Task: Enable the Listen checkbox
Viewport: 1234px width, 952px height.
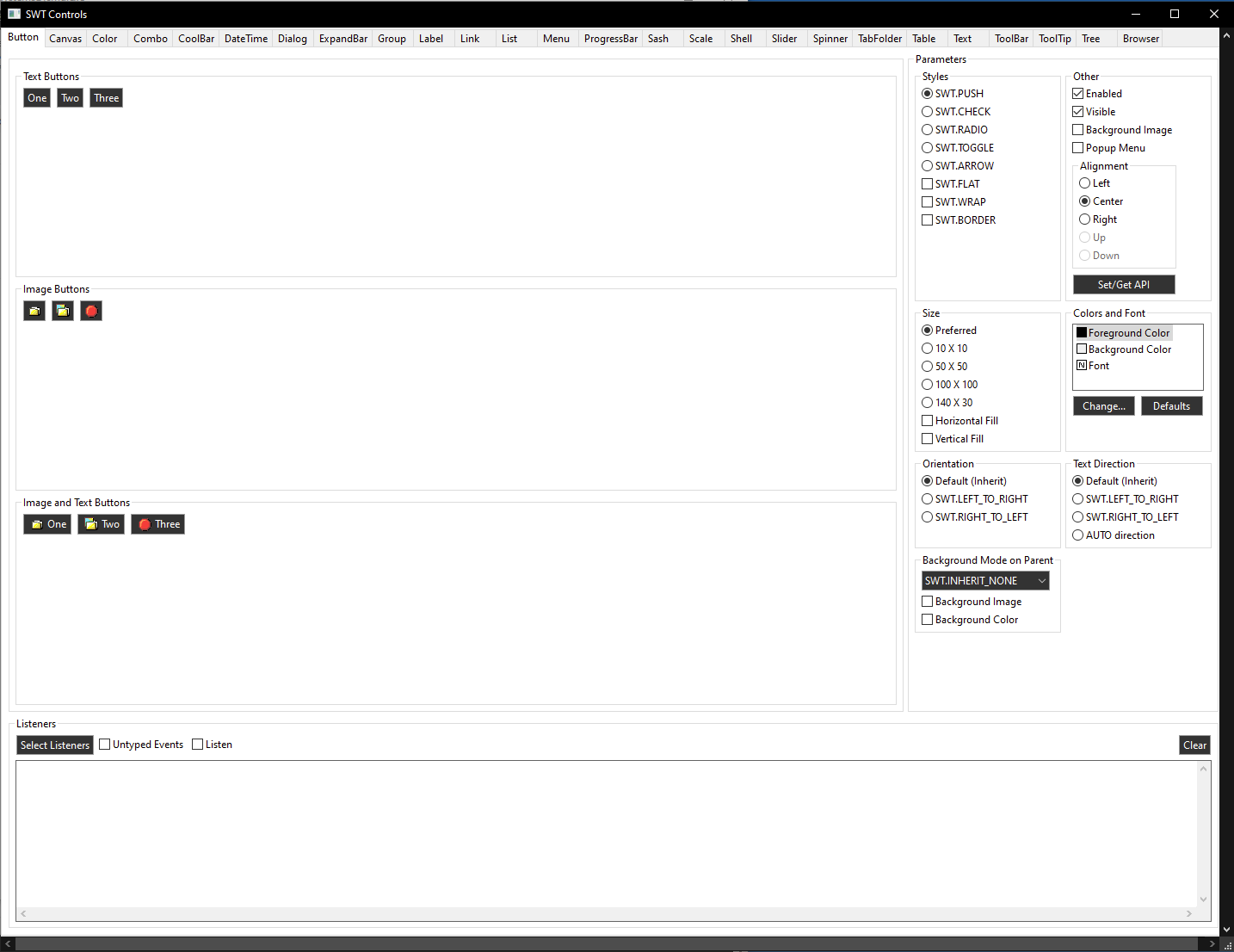Action: [x=212, y=745]
